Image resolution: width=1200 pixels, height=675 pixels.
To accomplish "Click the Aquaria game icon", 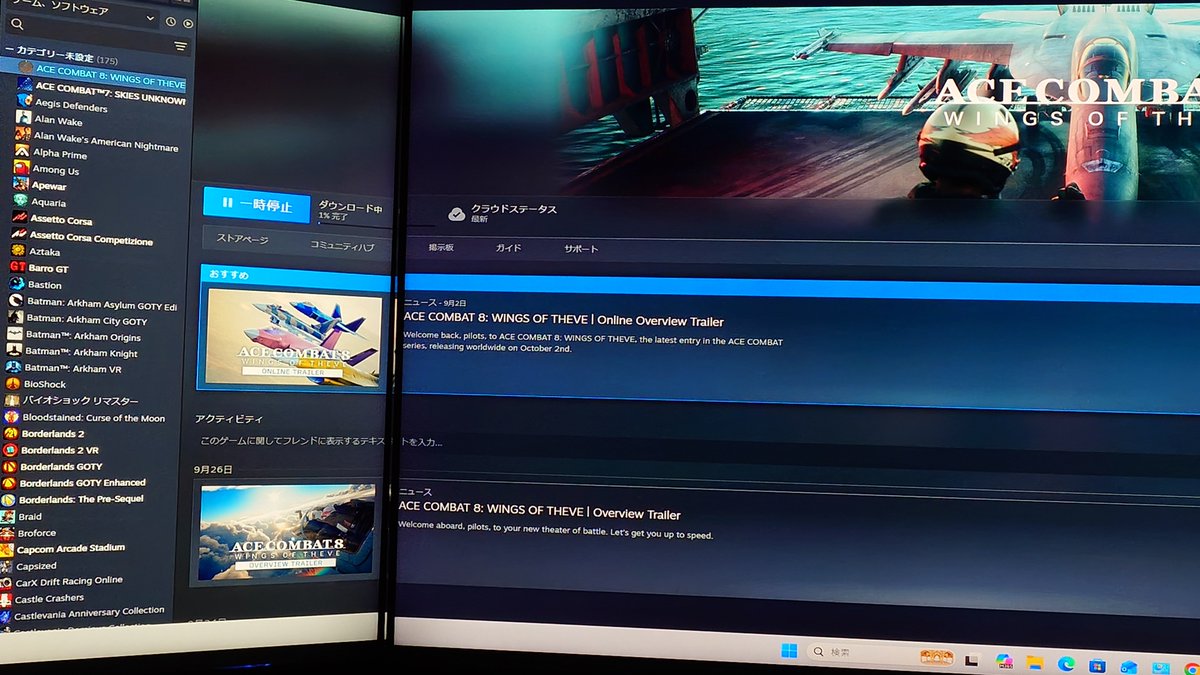I will 20,200.
